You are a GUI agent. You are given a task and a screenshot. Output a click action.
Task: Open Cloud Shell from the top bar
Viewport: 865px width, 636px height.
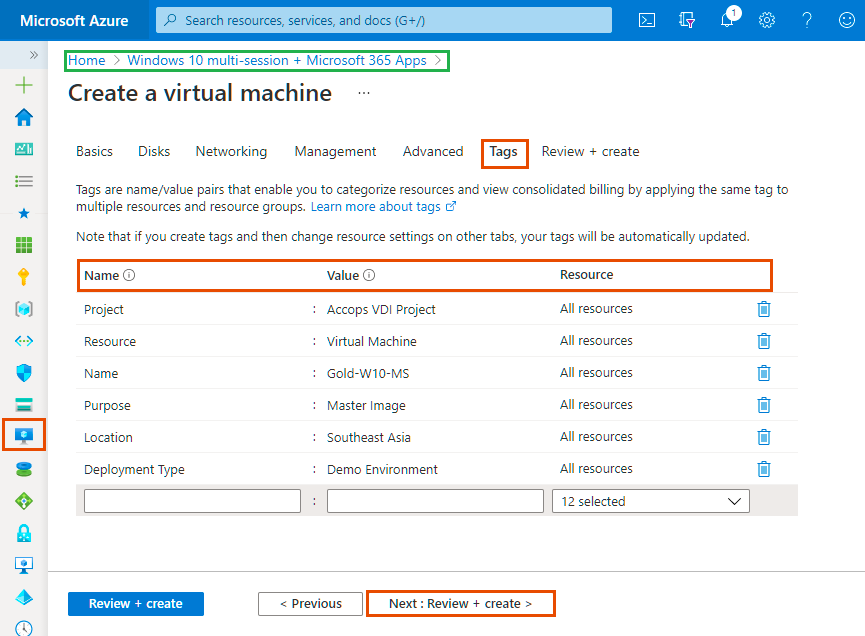(647, 20)
